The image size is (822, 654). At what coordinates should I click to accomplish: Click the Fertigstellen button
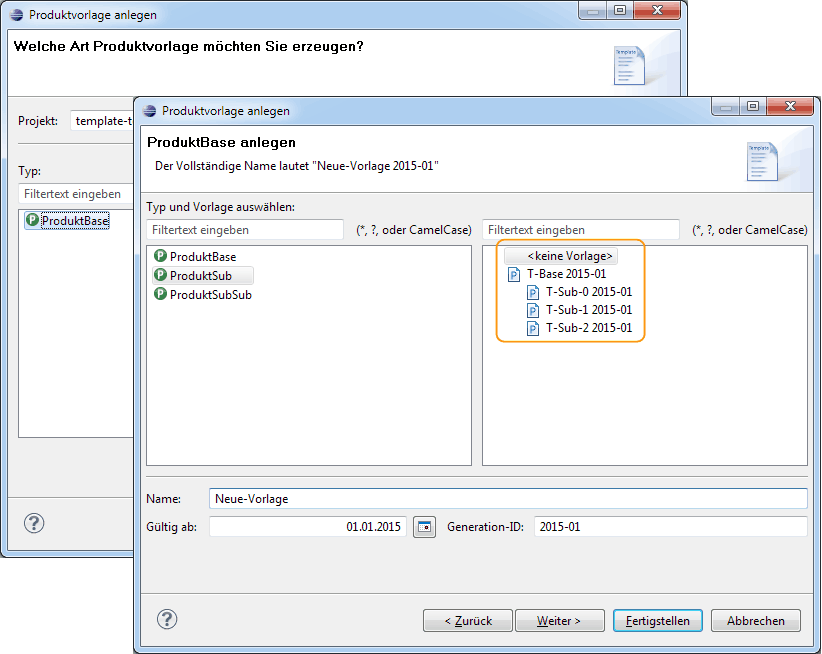click(657, 620)
